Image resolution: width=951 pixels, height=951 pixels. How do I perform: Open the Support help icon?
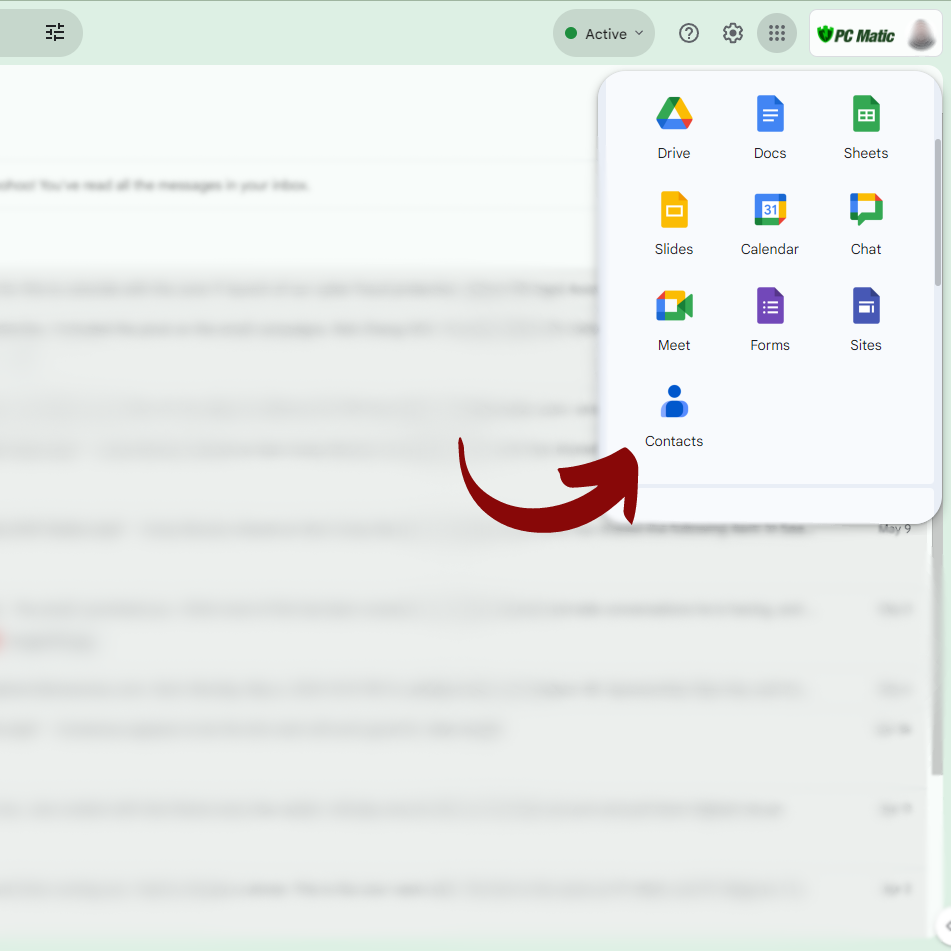689,34
